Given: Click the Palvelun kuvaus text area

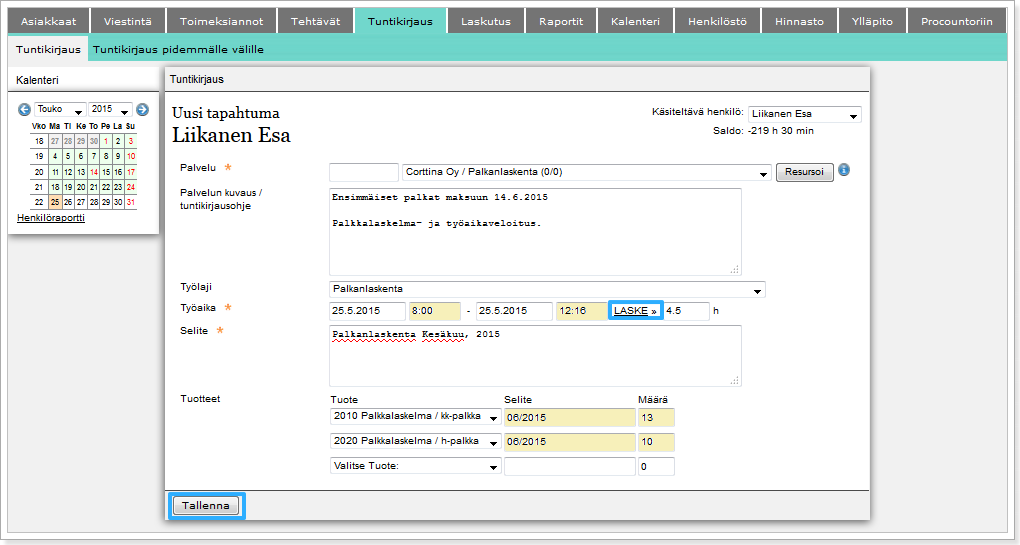Looking at the screenshot, I should click(535, 232).
